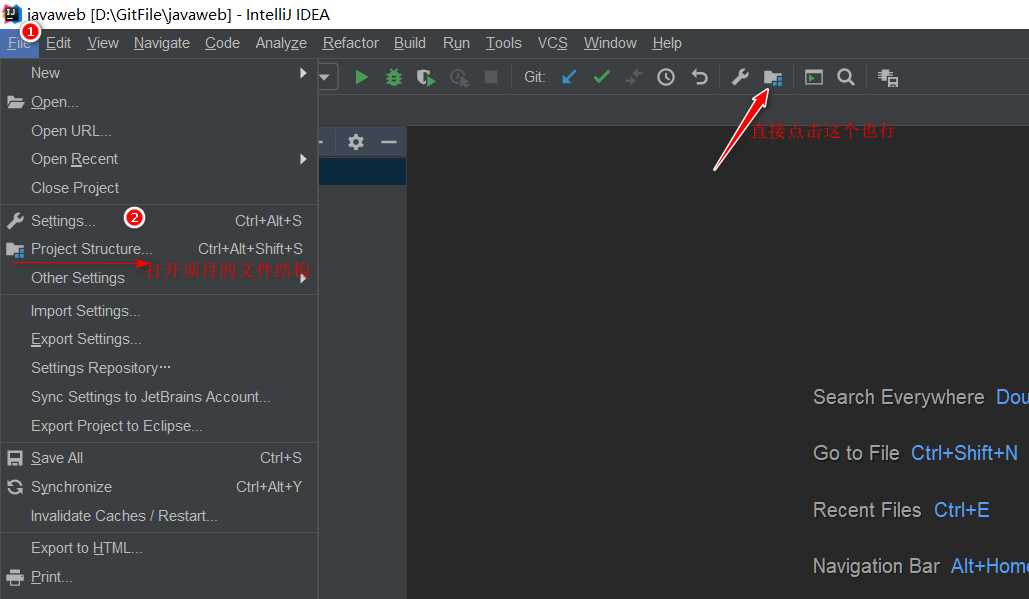Viewport: 1029px width, 599px height.
Task: Click Search Everywhere magnifier icon
Action: (x=846, y=77)
